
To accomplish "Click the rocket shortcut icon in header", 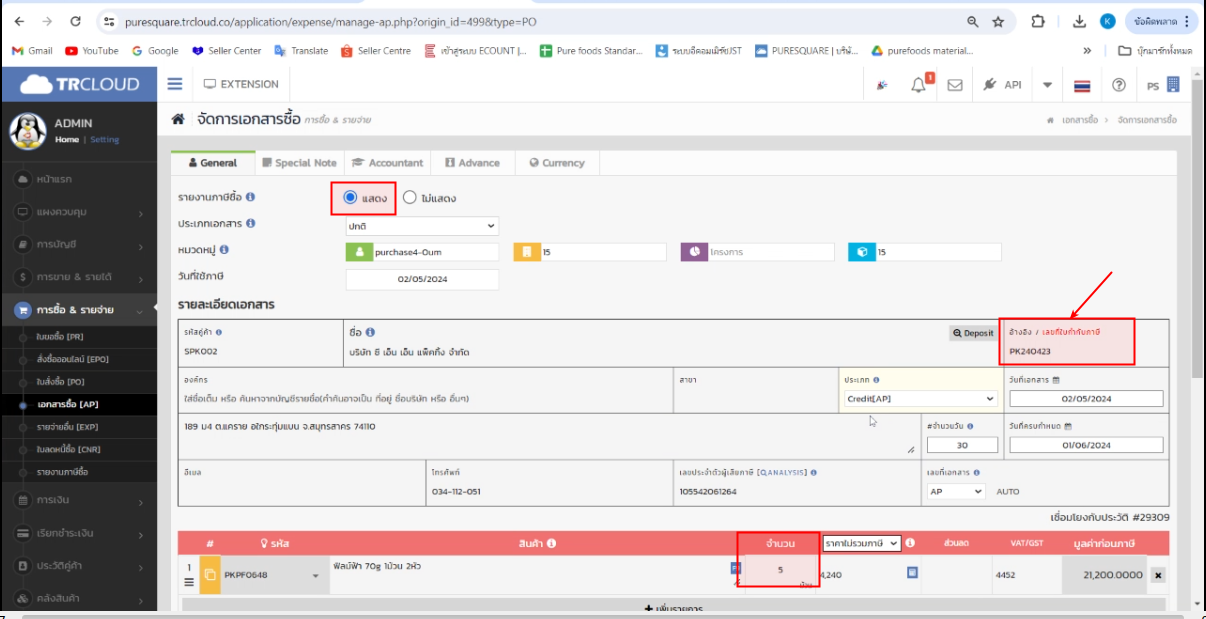I will 882,85.
